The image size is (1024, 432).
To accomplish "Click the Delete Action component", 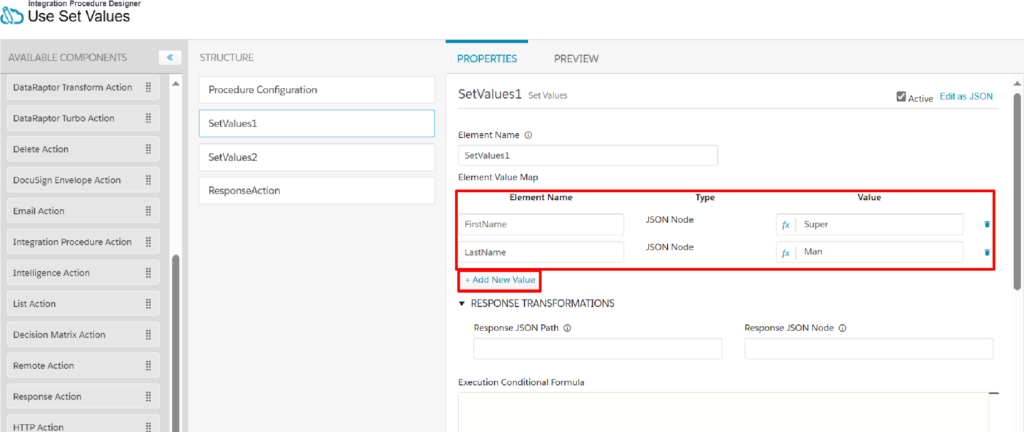I will click(83, 149).
